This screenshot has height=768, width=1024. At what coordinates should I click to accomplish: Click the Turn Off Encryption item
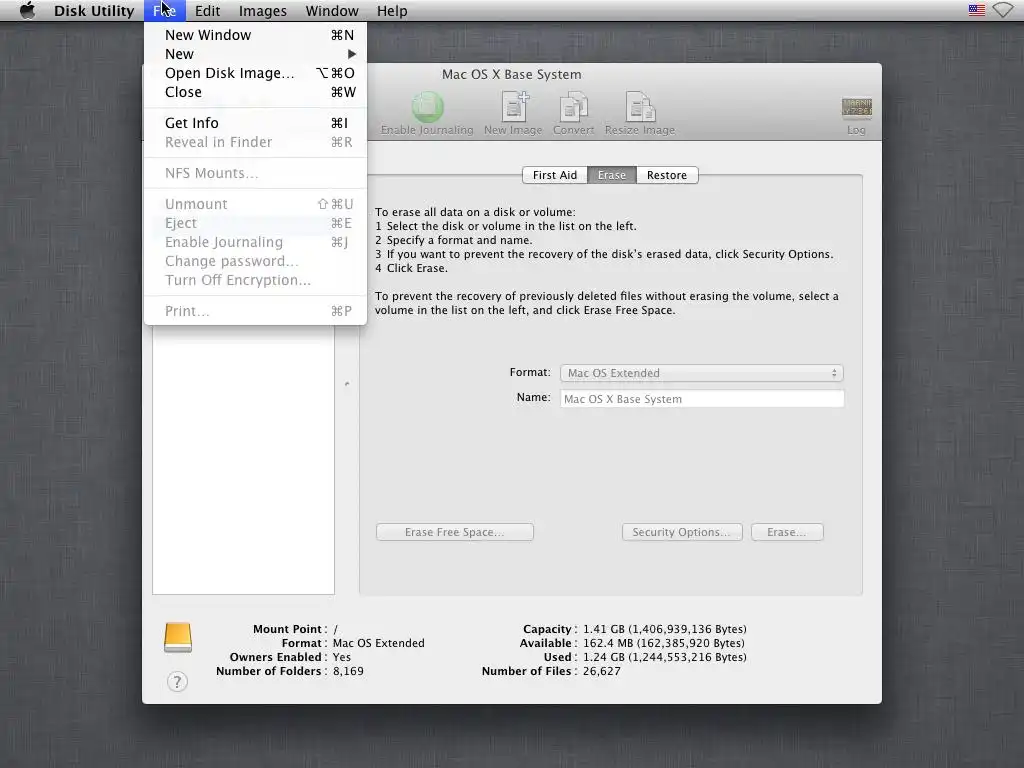[255, 280]
